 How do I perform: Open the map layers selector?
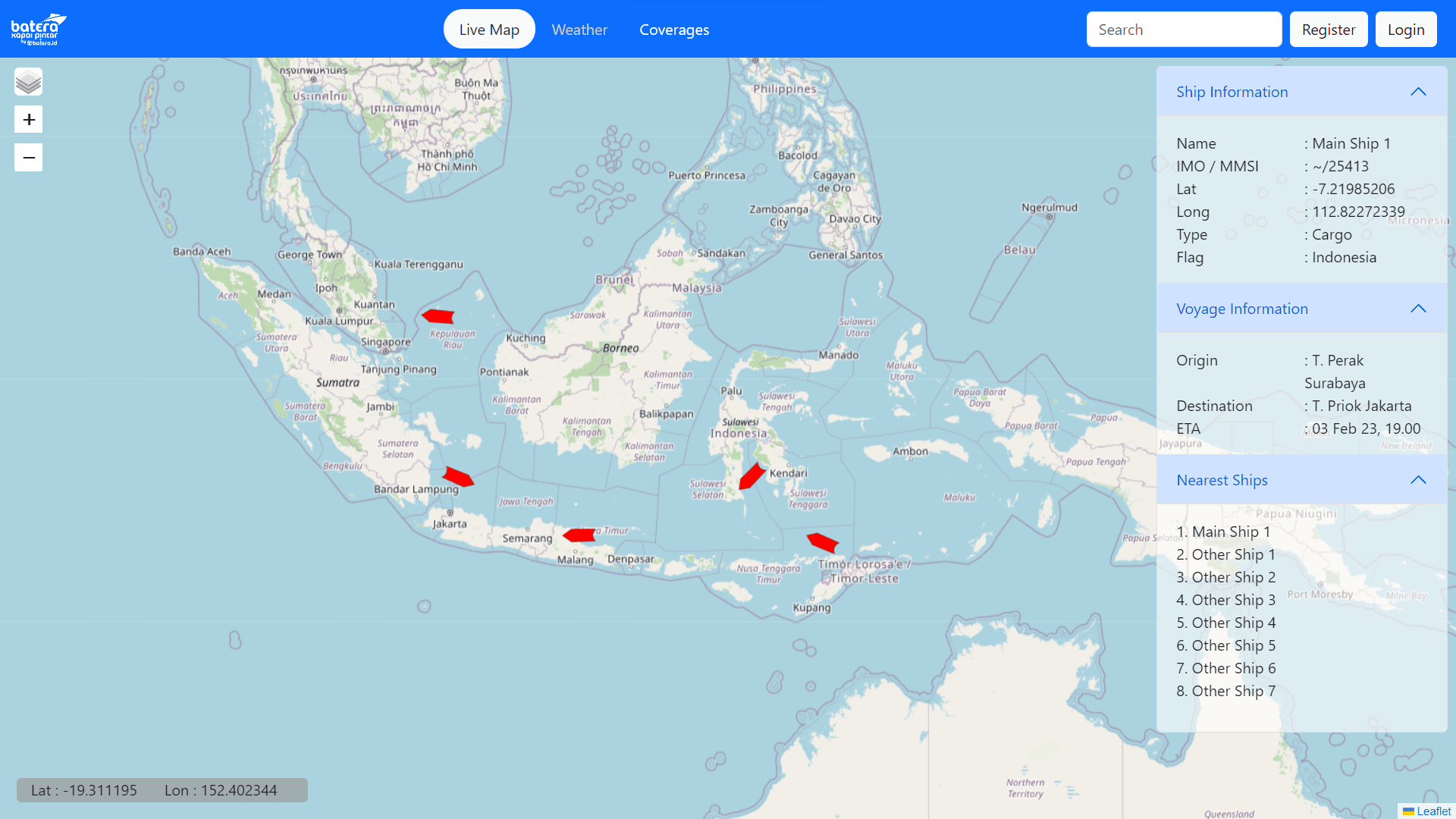coord(28,81)
